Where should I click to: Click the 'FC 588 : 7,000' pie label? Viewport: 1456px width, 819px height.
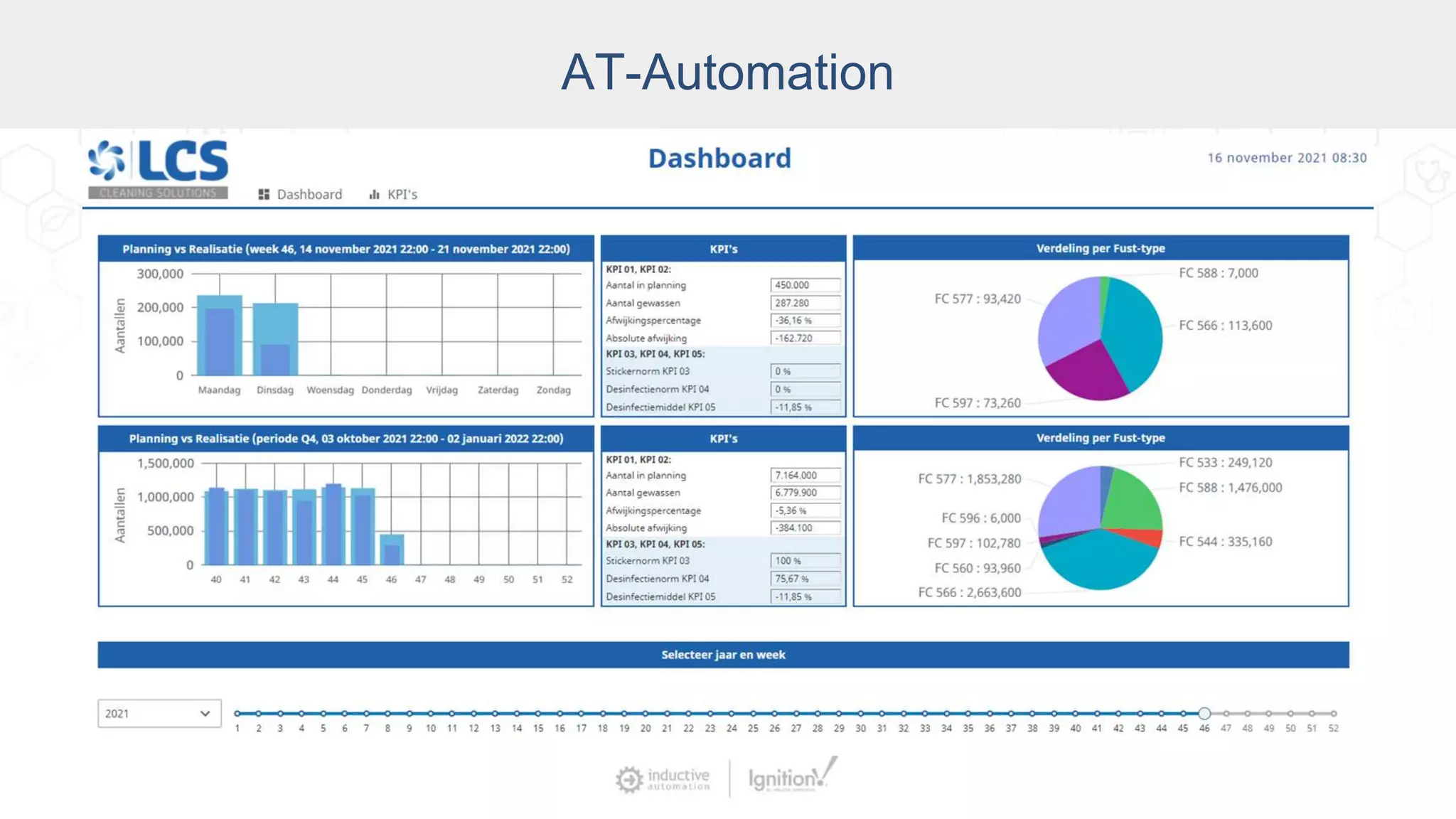[x=1218, y=273]
